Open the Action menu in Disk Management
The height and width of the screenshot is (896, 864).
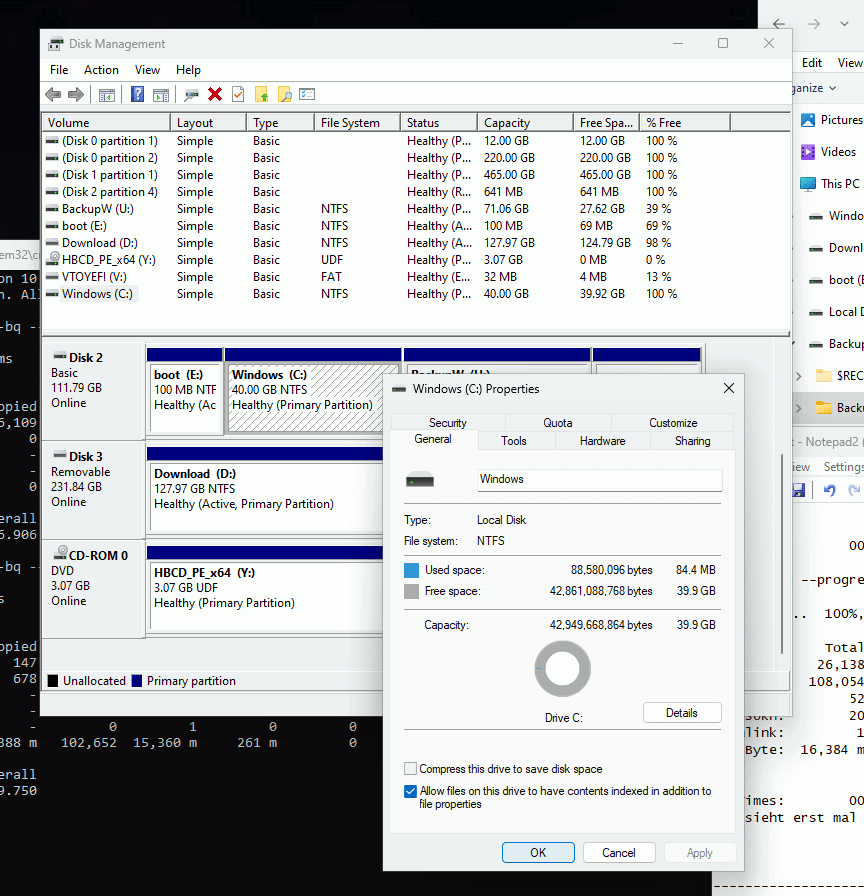tap(101, 70)
